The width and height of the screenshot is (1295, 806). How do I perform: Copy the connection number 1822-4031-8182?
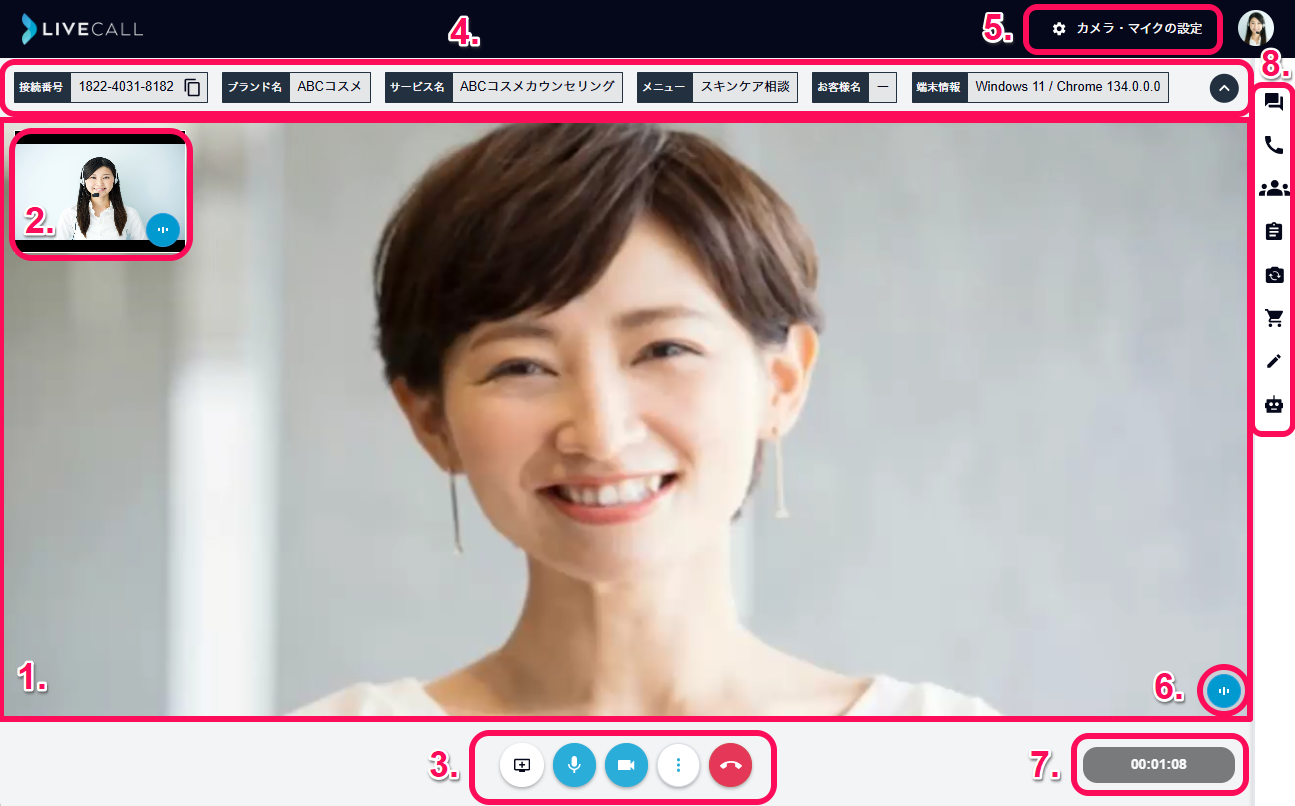193,87
